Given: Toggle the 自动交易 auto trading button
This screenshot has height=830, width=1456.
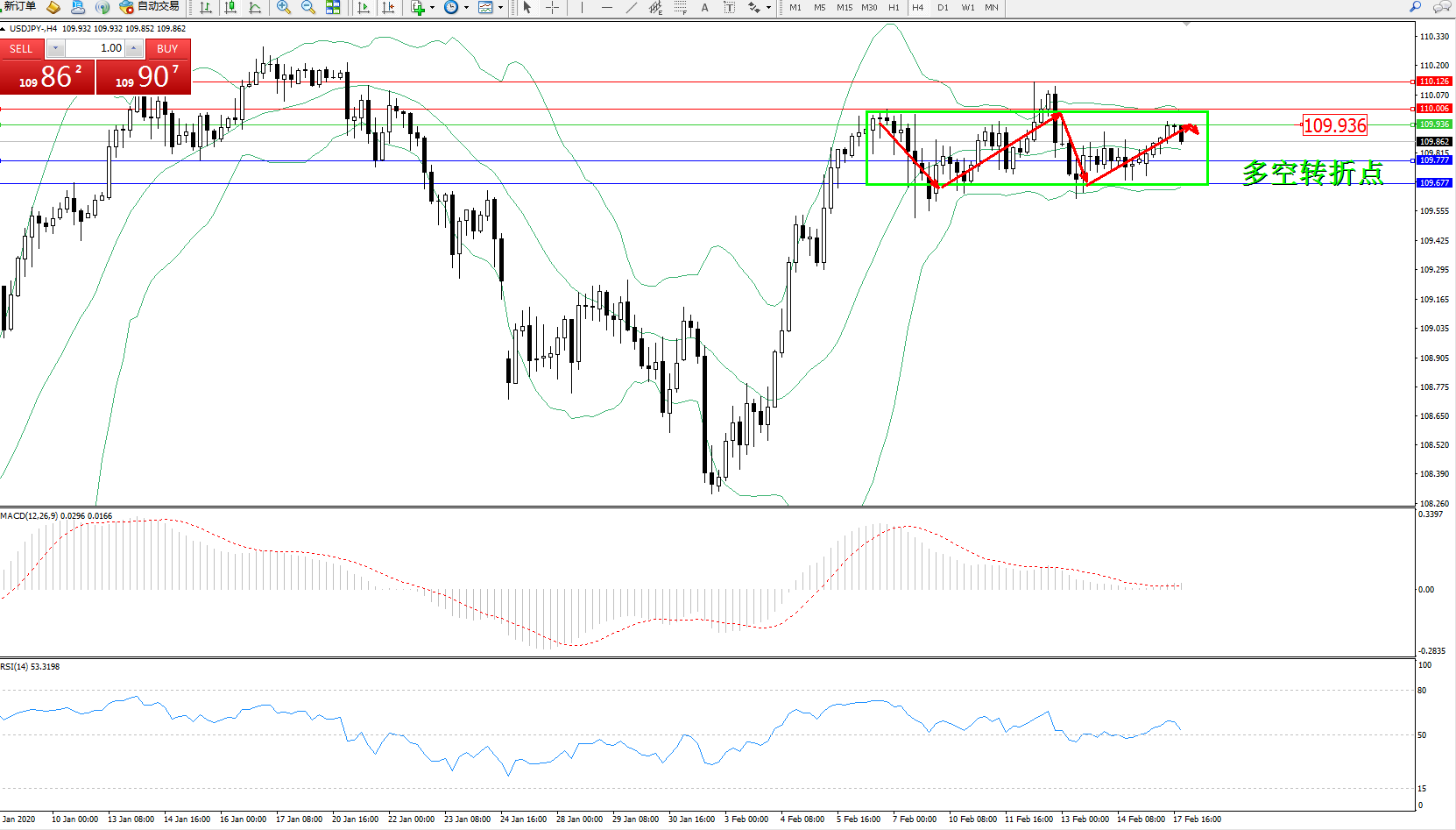Looking at the screenshot, I should point(149,7).
